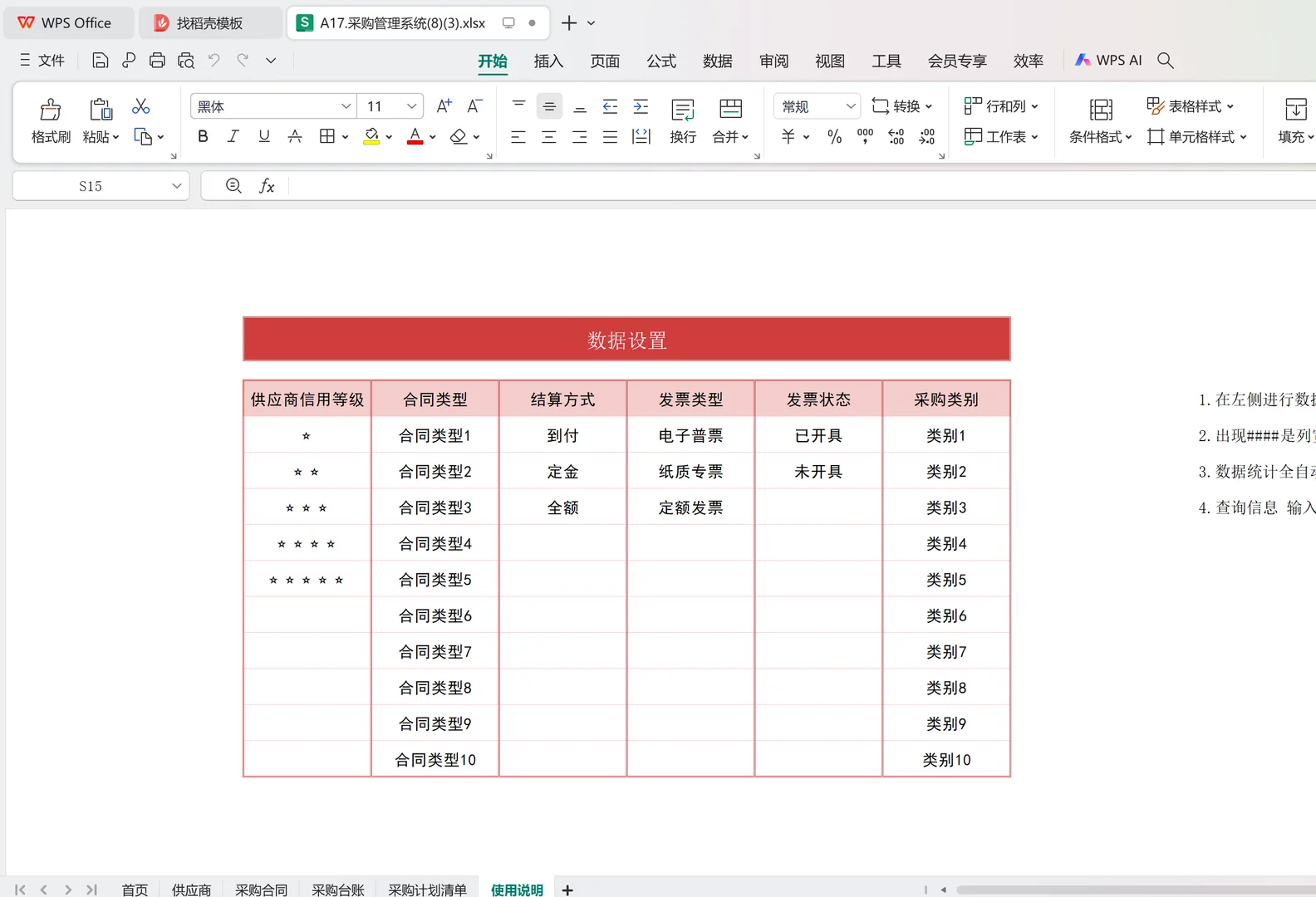Toggle Underline formatting
The width and height of the screenshot is (1316, 897).
264,136
